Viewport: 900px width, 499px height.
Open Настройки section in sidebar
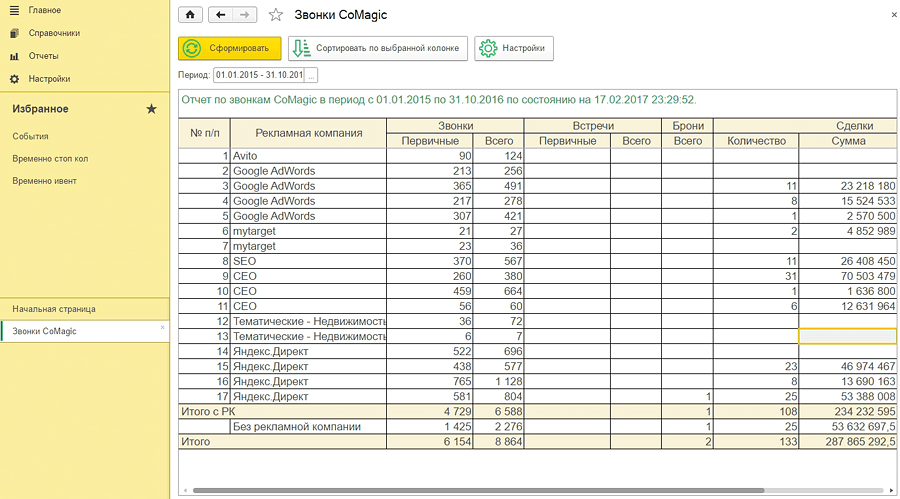(48, 79)
